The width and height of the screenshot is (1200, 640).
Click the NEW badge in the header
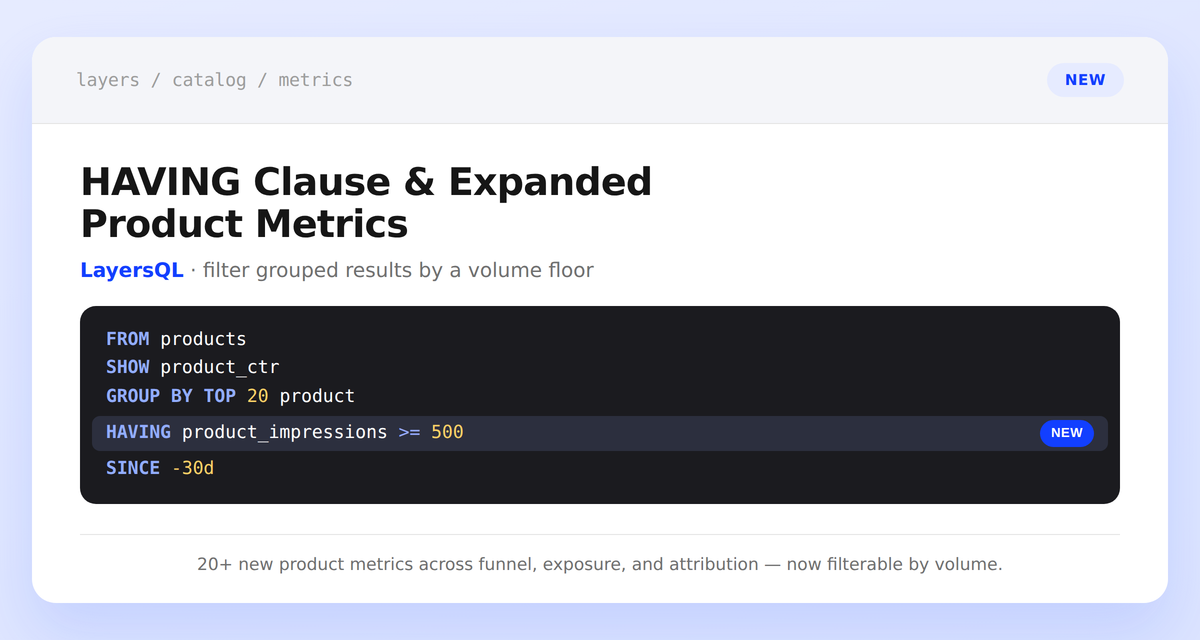pos(1085,80)
